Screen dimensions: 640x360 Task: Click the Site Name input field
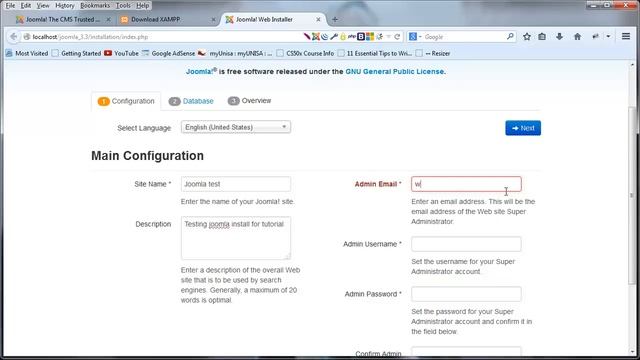click(x=236, y=184)
